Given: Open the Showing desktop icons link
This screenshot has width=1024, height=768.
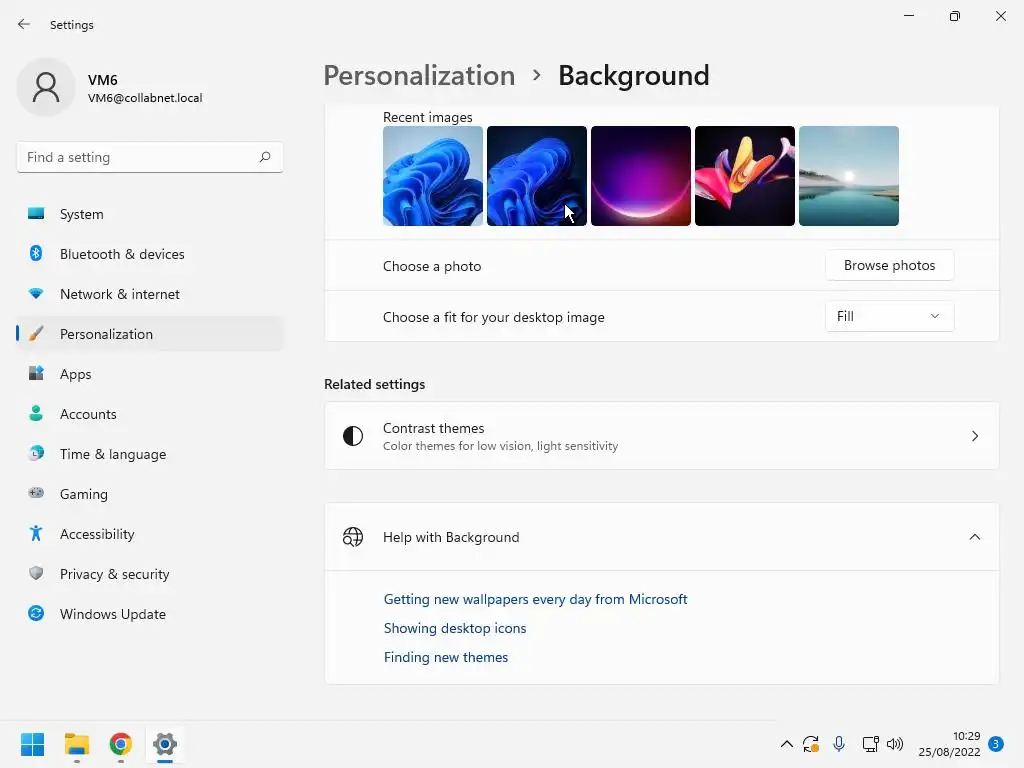Looking at the screenshot, I should [x=455, y=628].
